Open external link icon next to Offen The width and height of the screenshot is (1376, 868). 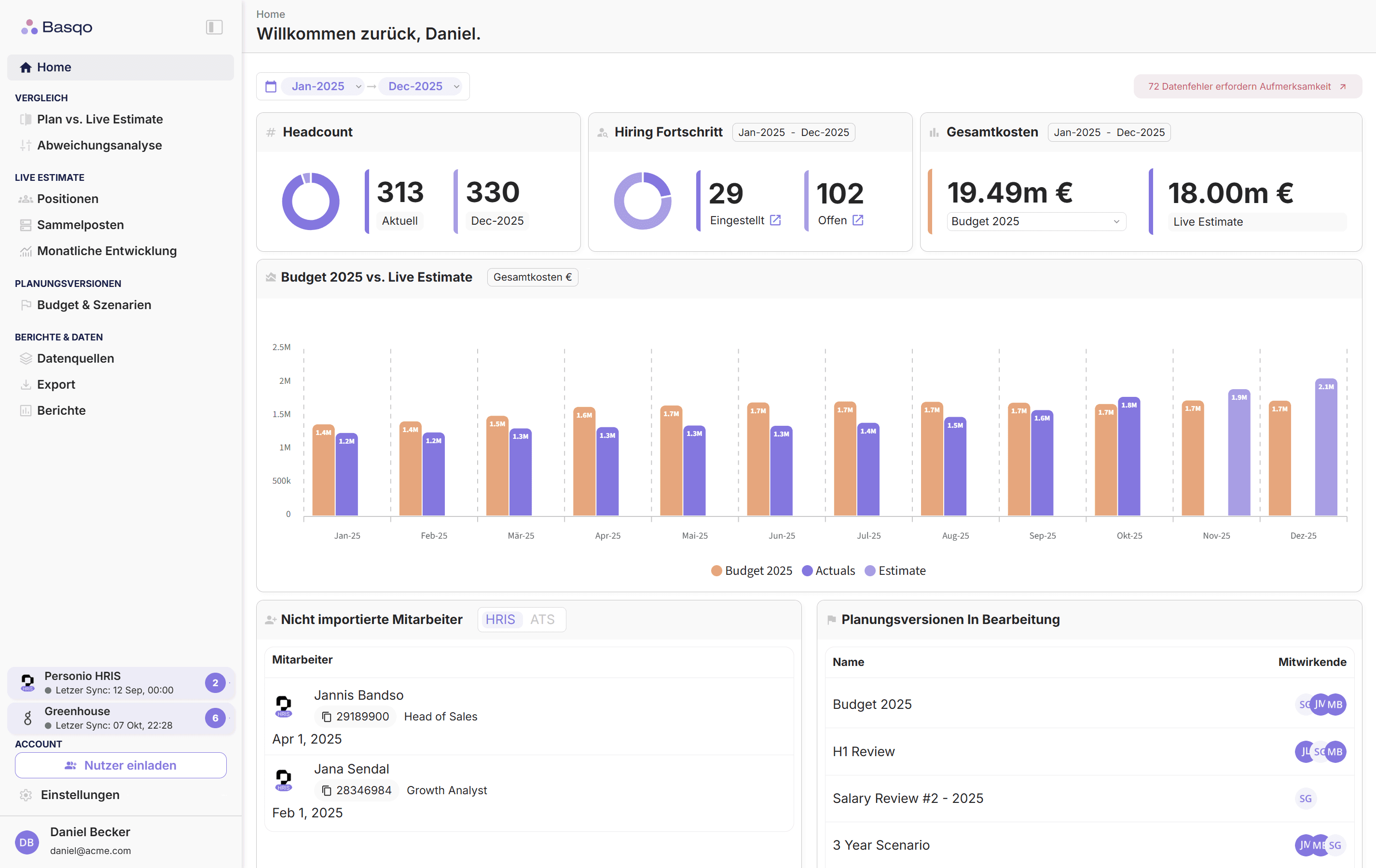858,220
